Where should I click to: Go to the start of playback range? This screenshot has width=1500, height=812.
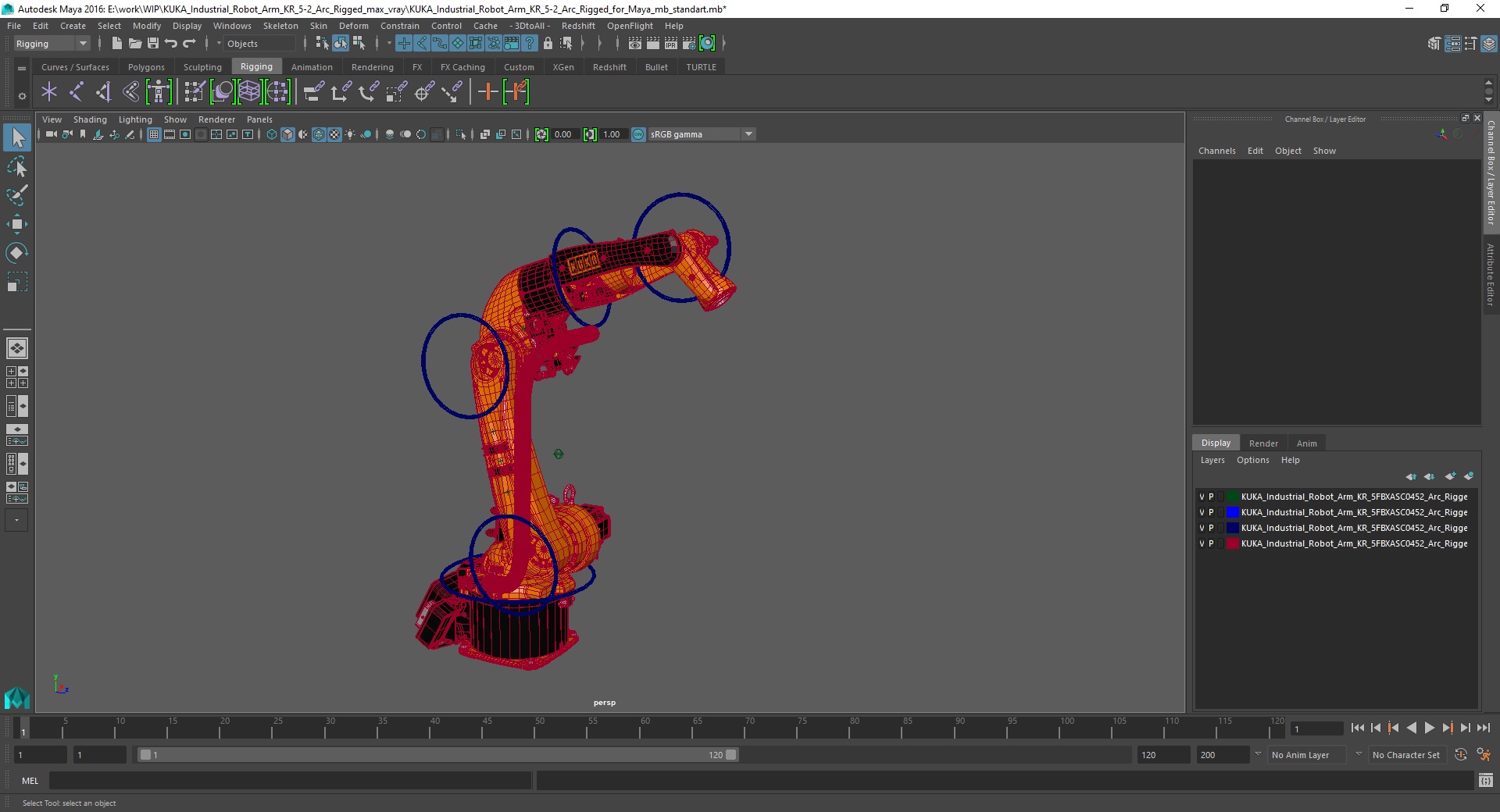coord(1357,728)
